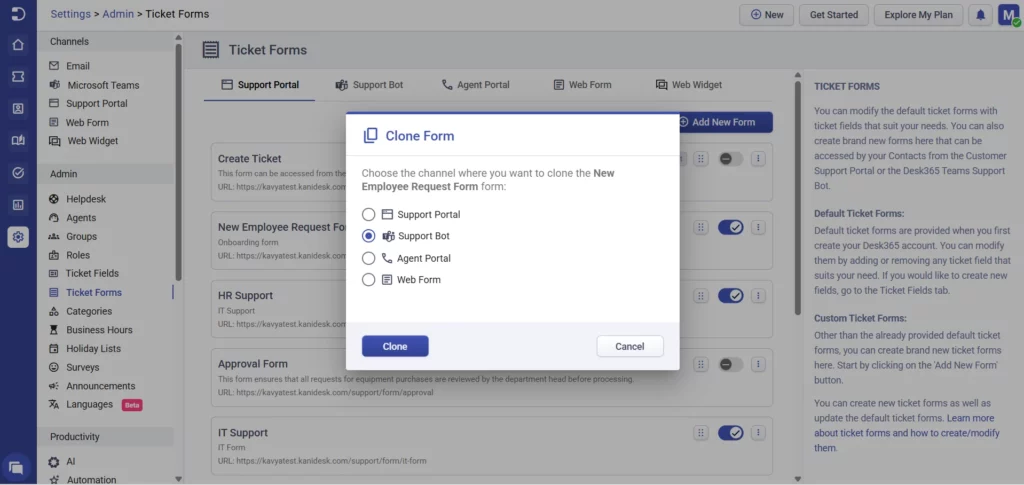The height and width of the screenshot is (485, 1024).
Task: Open the New button dropdown
Action: (x=766, y=15)
